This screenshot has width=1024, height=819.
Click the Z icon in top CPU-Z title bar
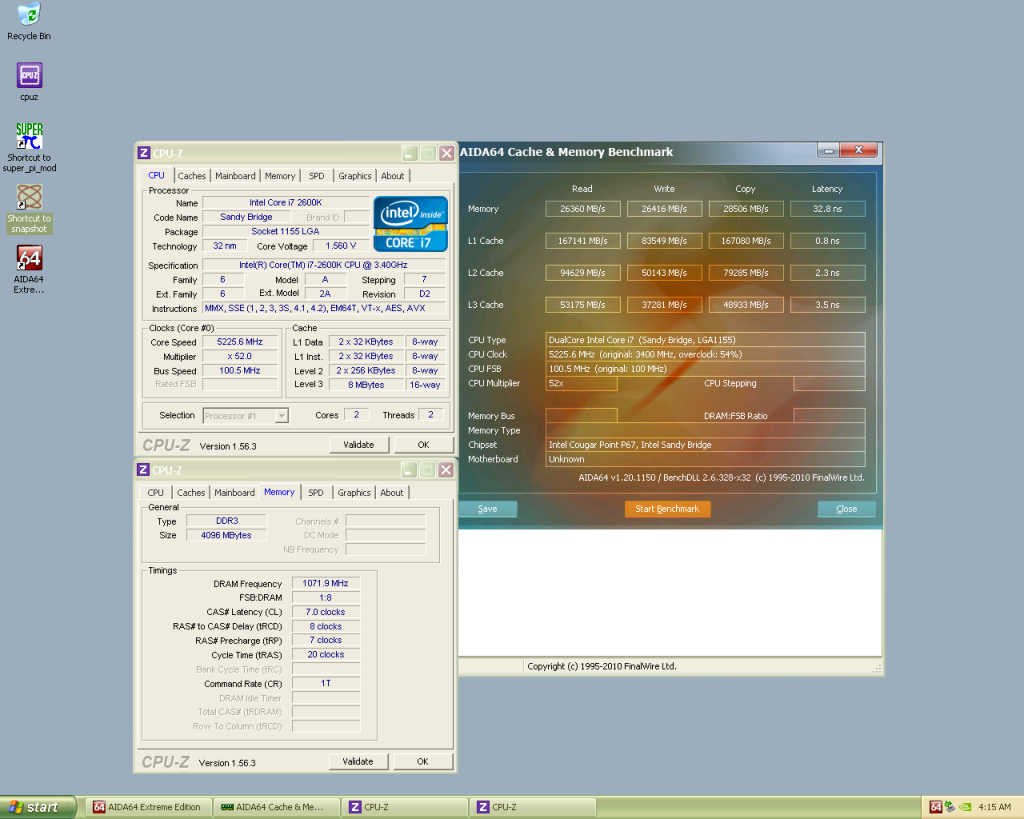click(144, 153)
